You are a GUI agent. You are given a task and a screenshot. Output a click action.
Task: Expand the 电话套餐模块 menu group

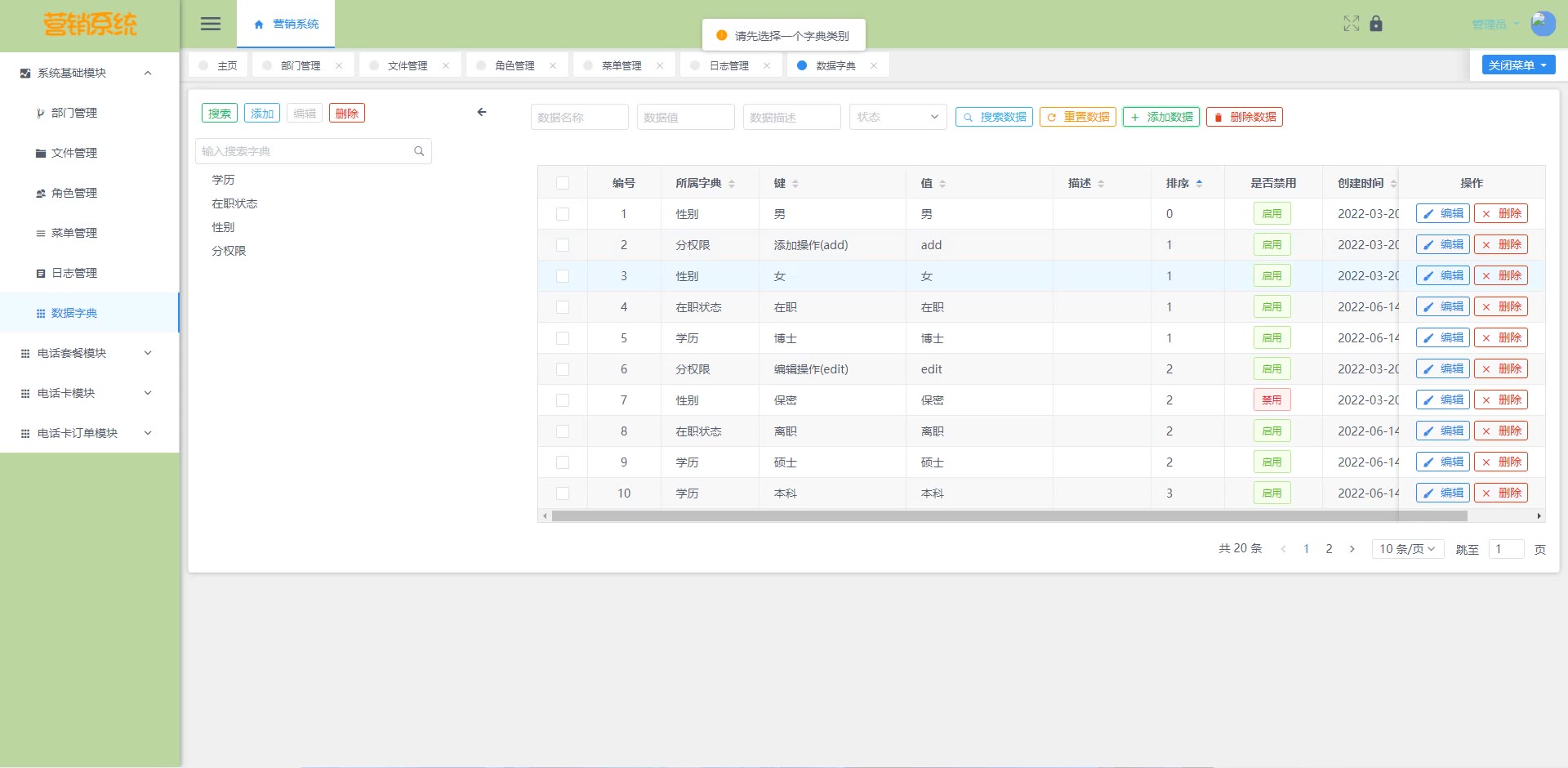pos(90,353)
